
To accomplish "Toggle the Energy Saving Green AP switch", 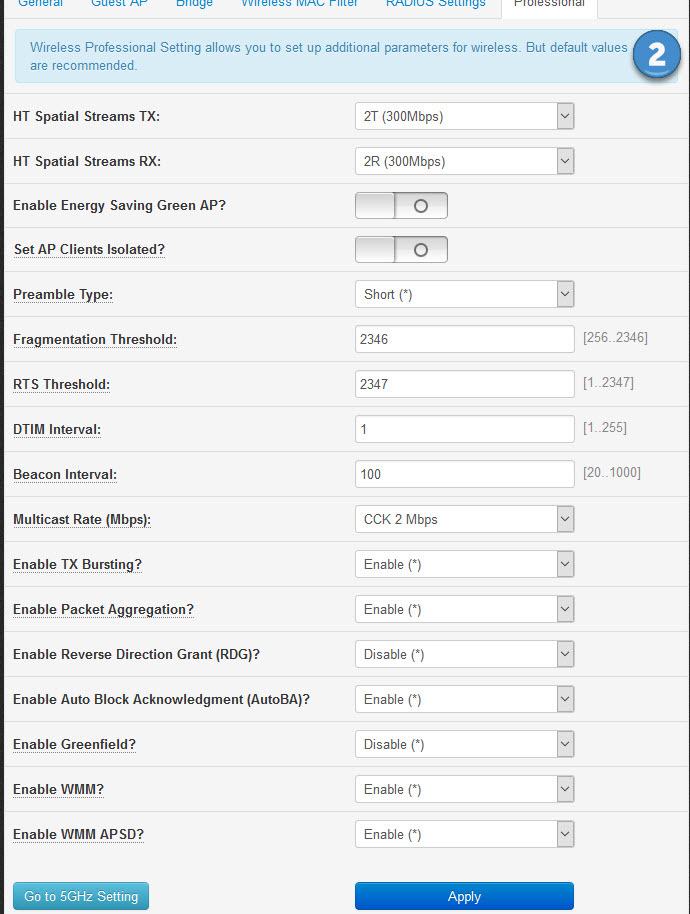I will pyautogui.click(x=401, y=205).
